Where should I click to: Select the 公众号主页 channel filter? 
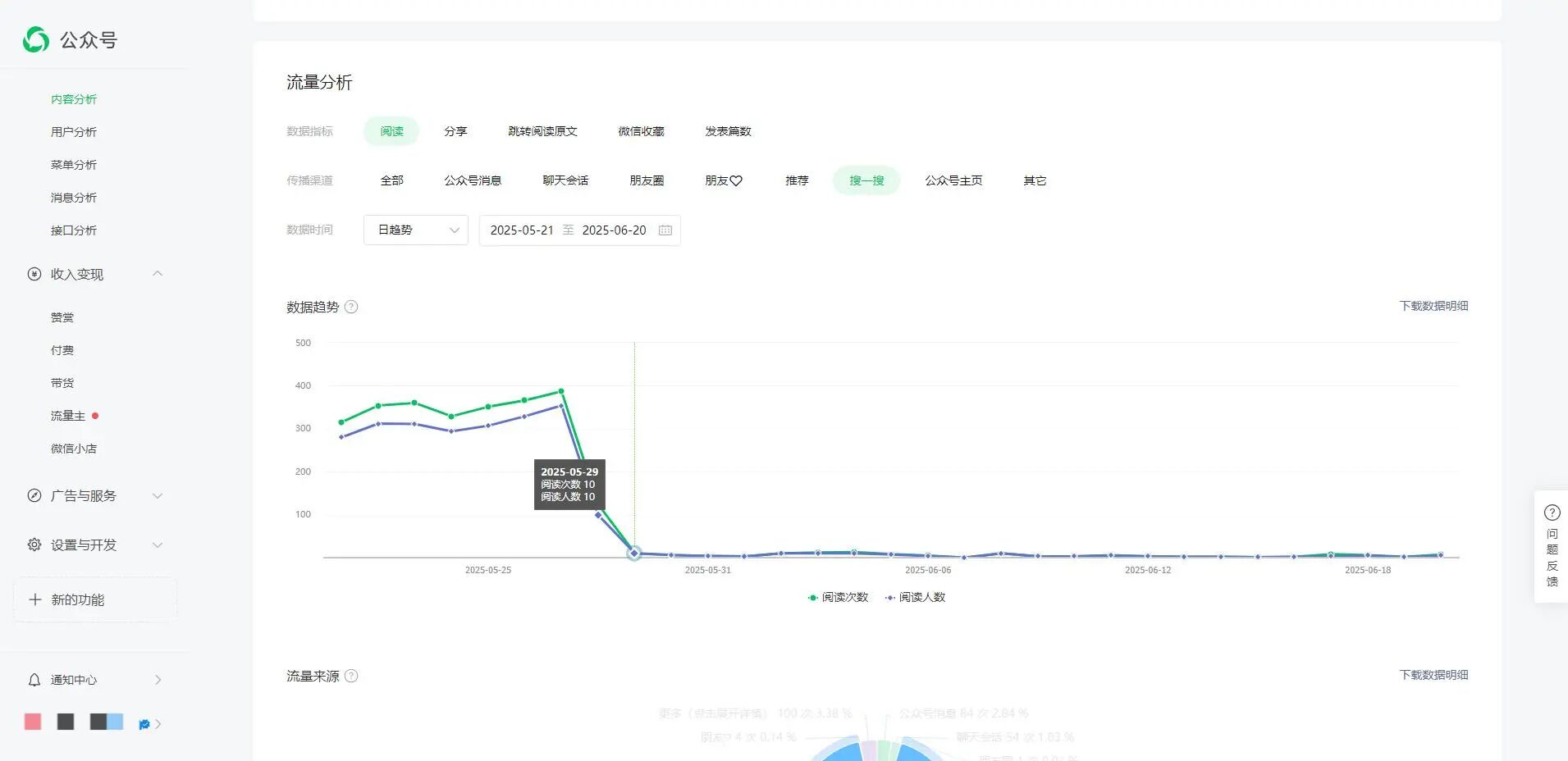[x=953, y=180]
